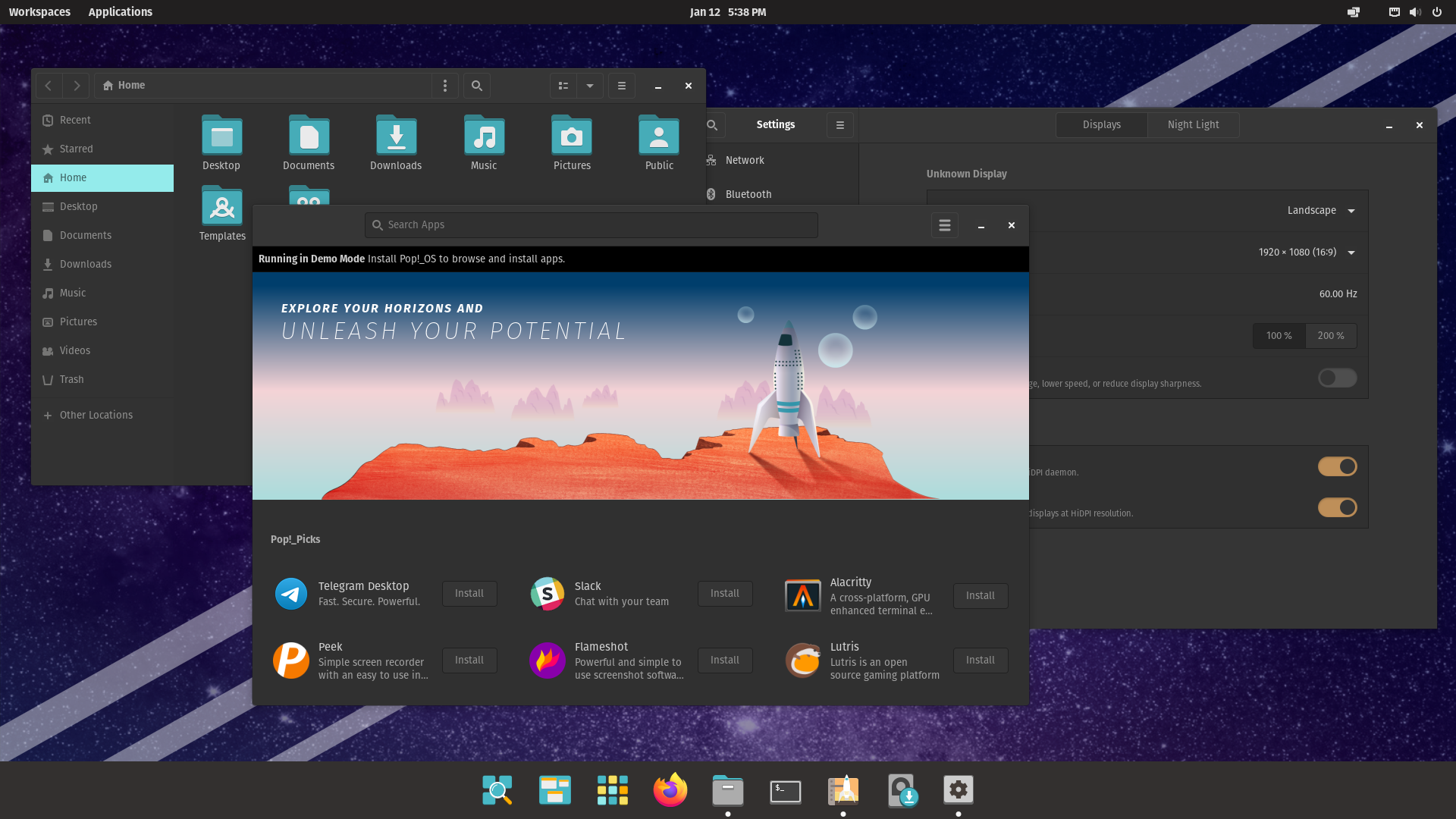Click the Settings search icon
1456x819 pixels.
pos(712,125)
